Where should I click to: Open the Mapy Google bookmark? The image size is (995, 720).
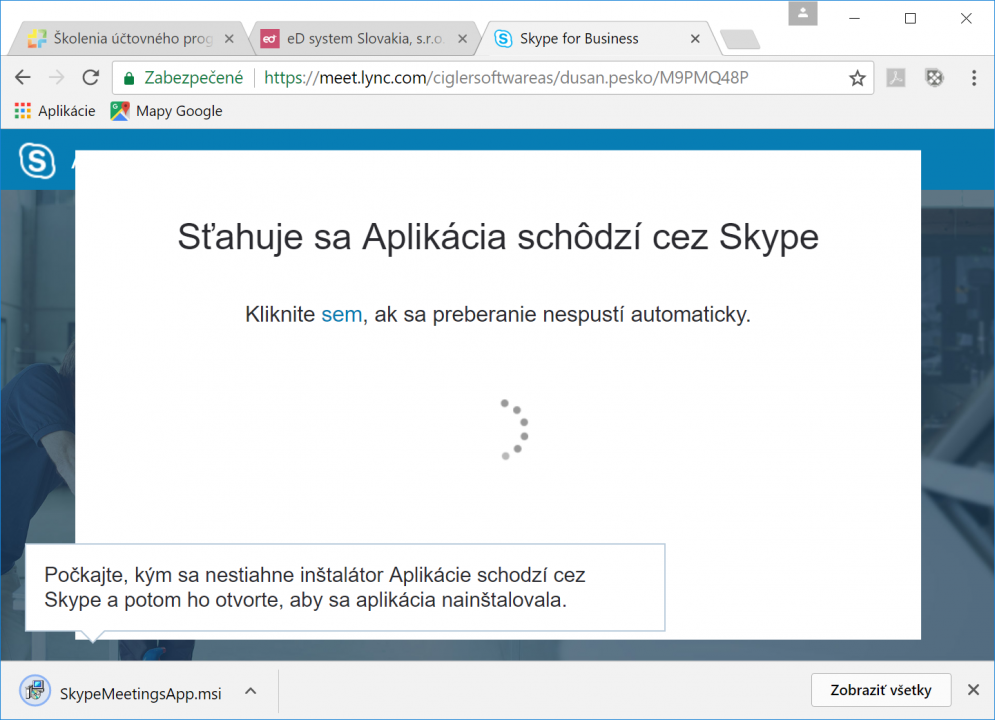point(167,111)
